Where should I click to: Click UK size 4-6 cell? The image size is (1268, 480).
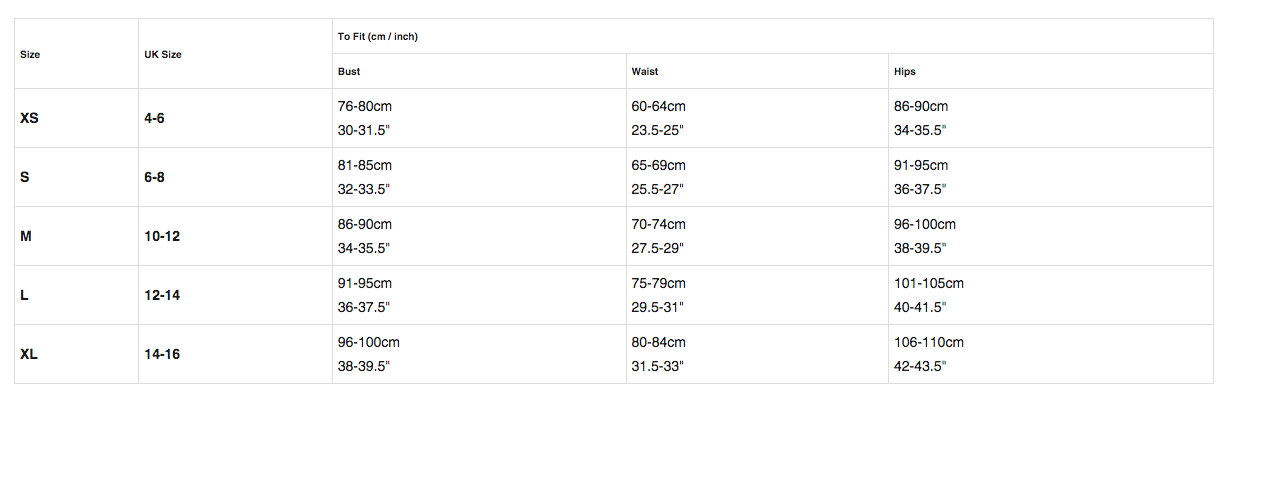coord(154,118)
